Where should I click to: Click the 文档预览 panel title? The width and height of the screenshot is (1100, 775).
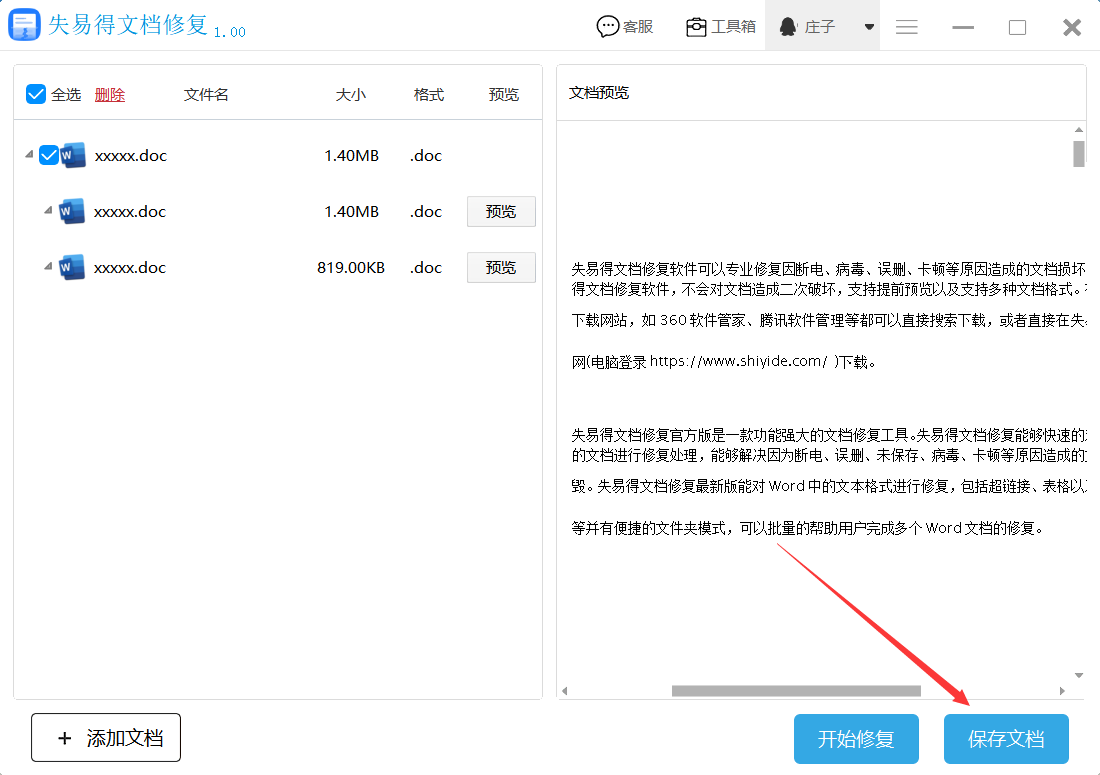pos(598,93)
